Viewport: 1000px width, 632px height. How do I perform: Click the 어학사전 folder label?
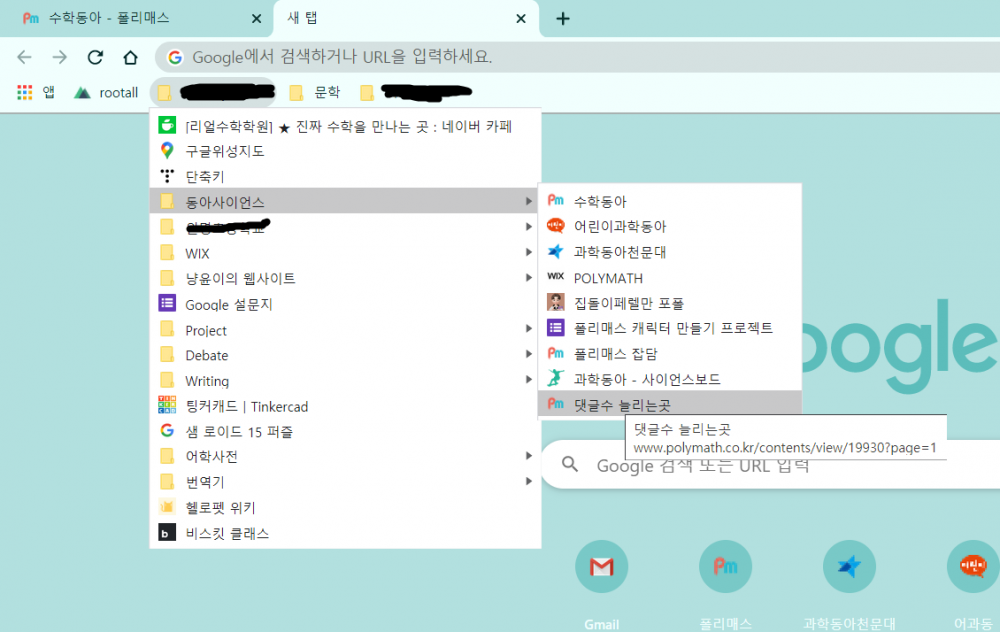coord(211,457)
